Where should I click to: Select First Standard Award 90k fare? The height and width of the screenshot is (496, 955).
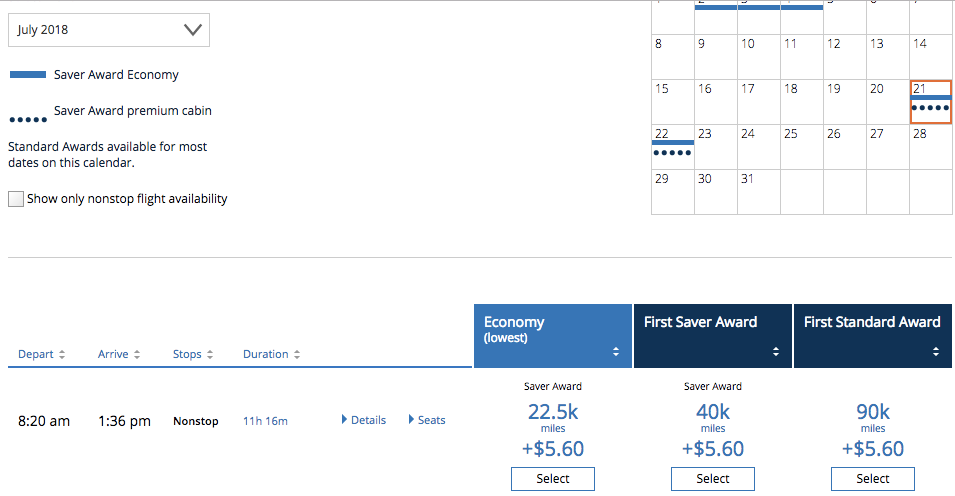(872, 479)
